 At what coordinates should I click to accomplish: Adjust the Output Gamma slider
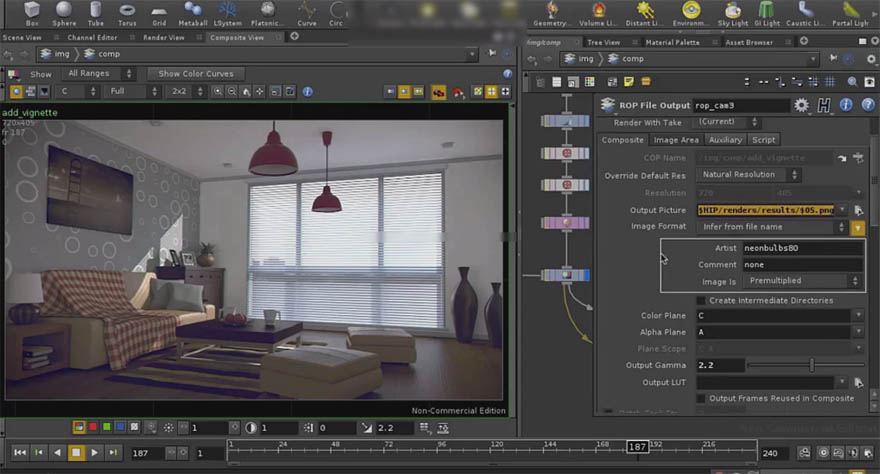806,366
